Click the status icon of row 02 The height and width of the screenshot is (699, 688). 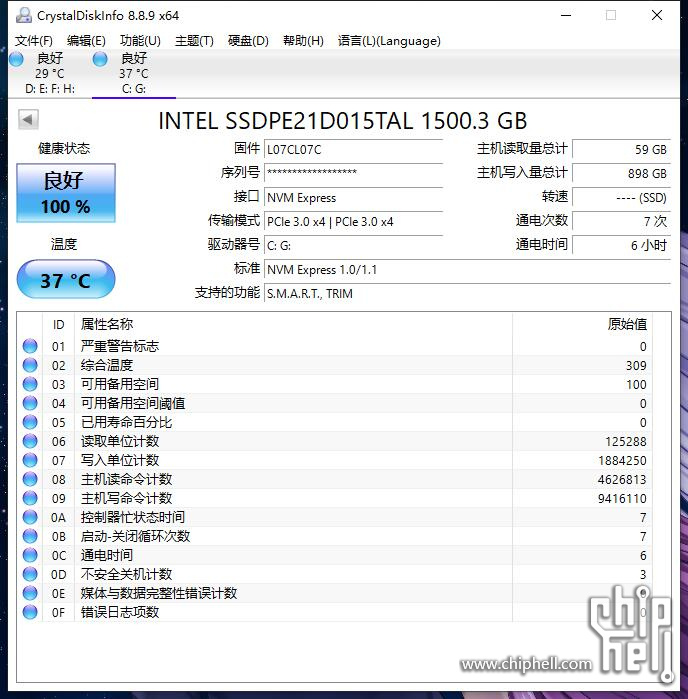point(30,365)
